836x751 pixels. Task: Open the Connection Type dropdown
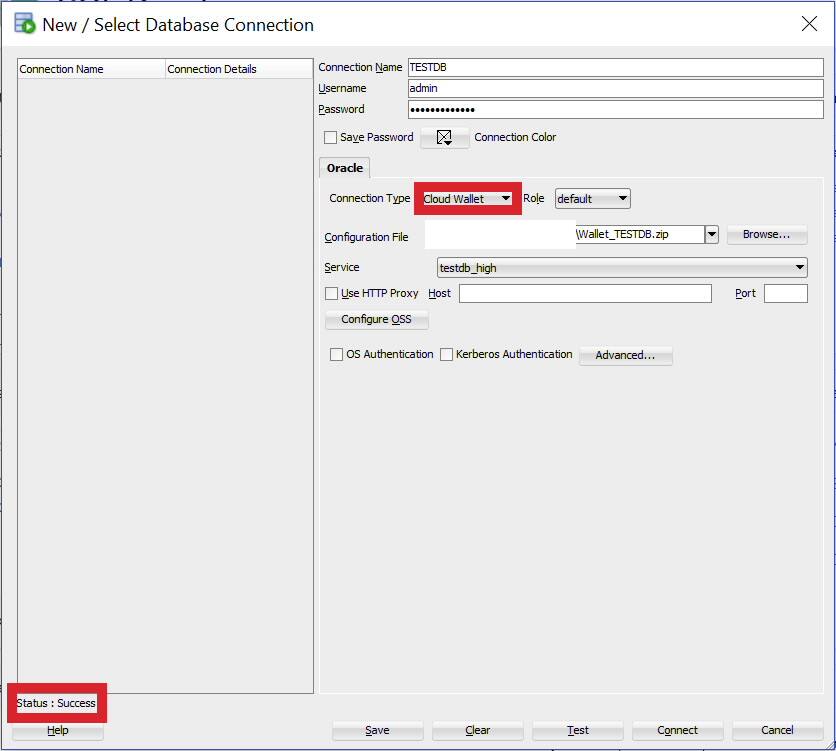(x=467, y=199)
